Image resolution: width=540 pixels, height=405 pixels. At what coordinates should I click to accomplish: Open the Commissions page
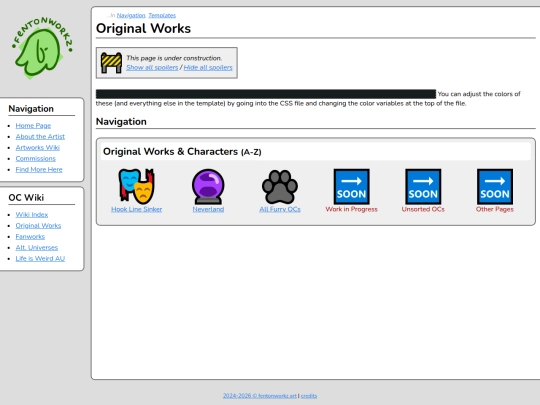click(35, 158)
